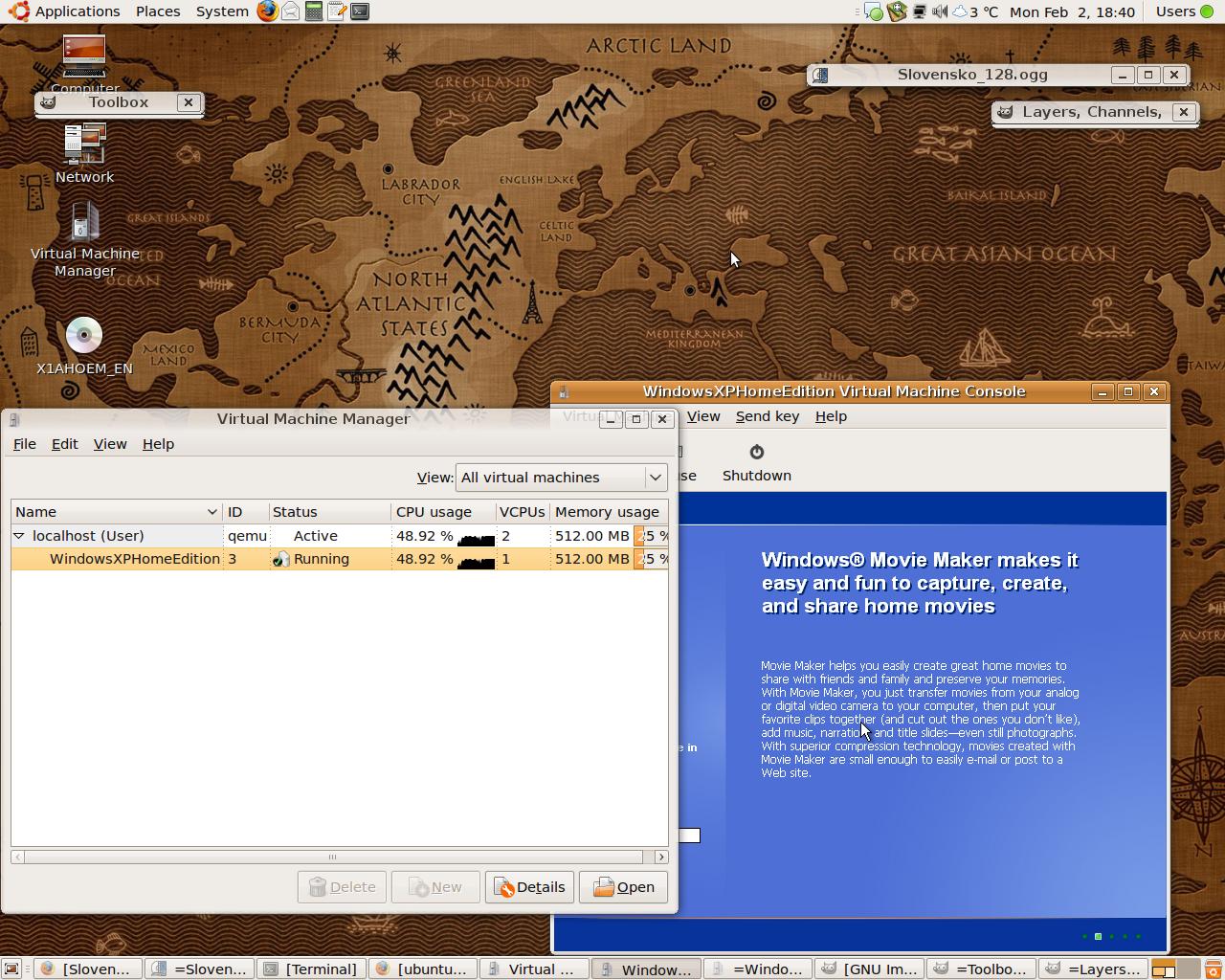1225x980 pixels.
Task: Open File menu in Virtual Machine Manager
Action: [24, 444]
